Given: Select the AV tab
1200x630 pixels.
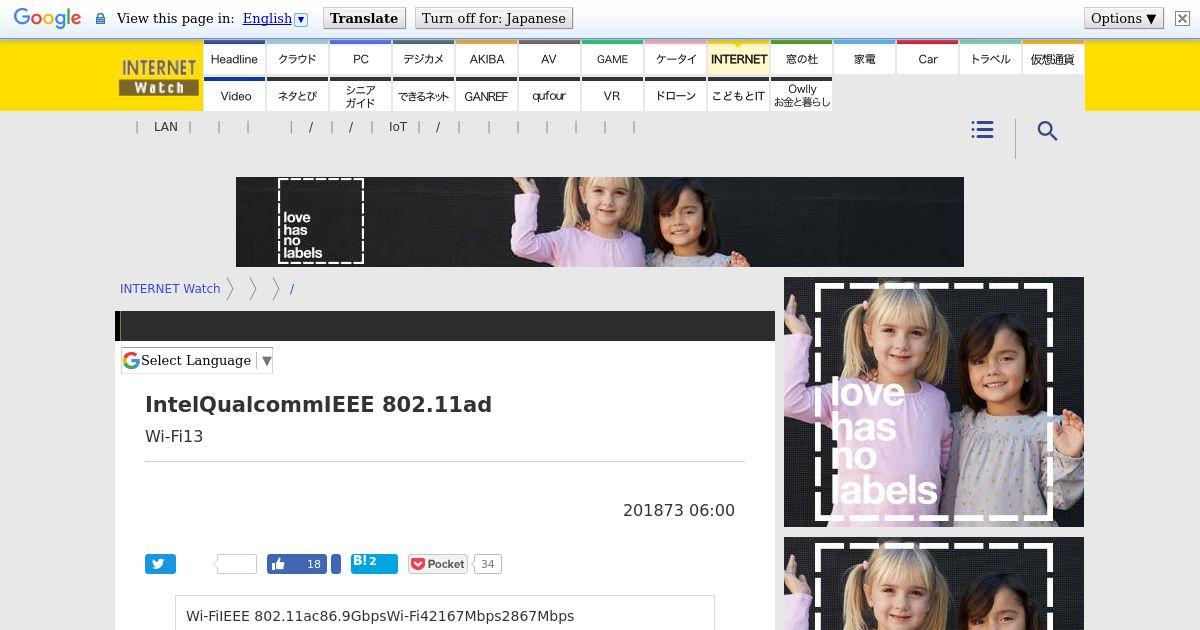Looking at the screenshot, I should click(x=549, y=59).
